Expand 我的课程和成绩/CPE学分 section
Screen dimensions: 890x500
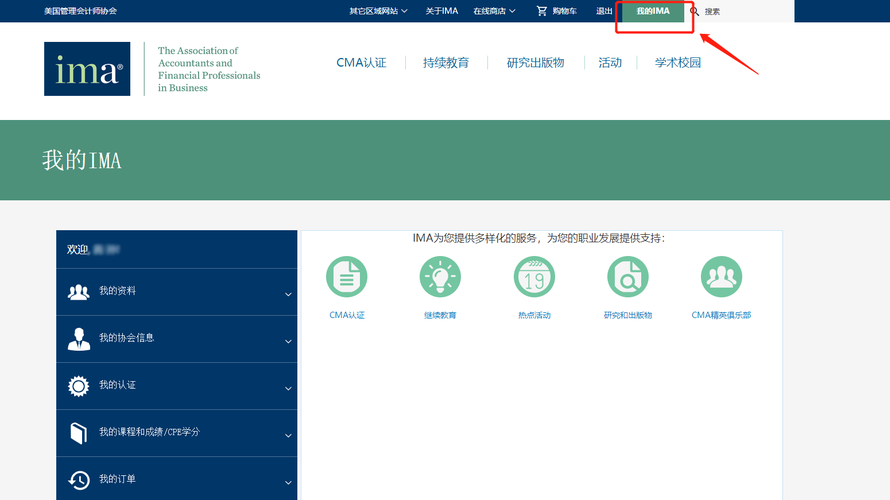(177, 433)
